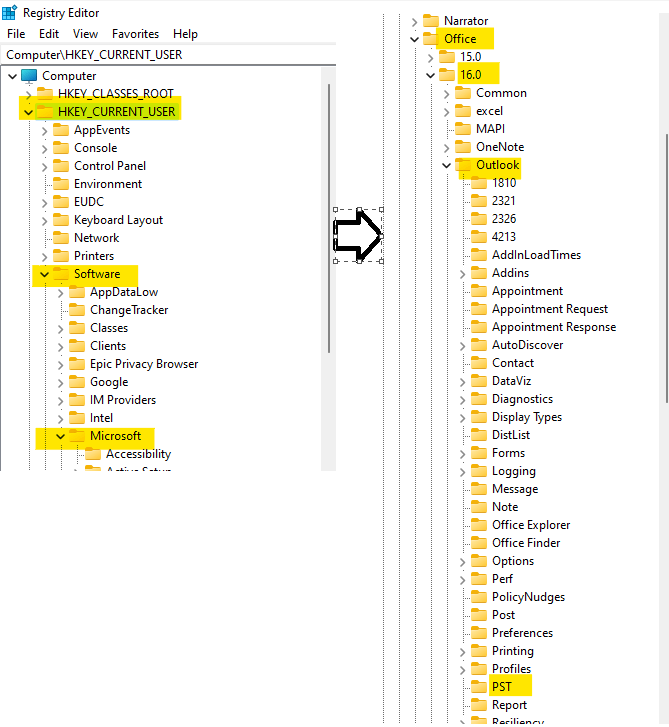
Task: Click the Office Explorer folder icon
Action: tap(479, 524)
